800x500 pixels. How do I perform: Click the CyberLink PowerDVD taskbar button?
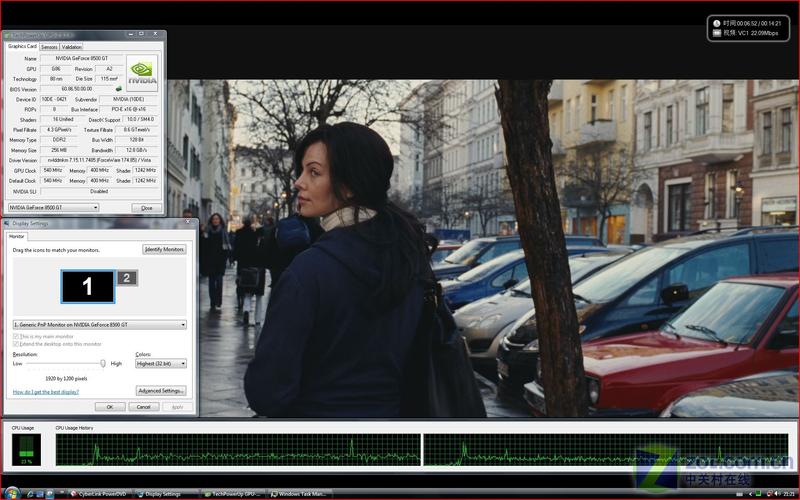[x=98, y=494]
